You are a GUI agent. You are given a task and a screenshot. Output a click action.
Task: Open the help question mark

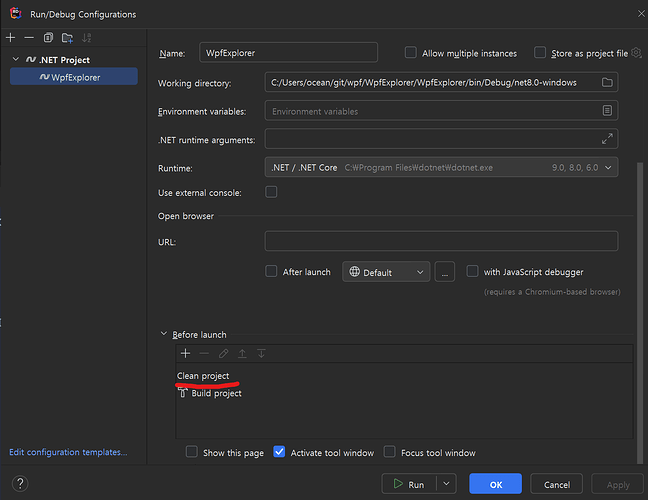tap(19, 484)
